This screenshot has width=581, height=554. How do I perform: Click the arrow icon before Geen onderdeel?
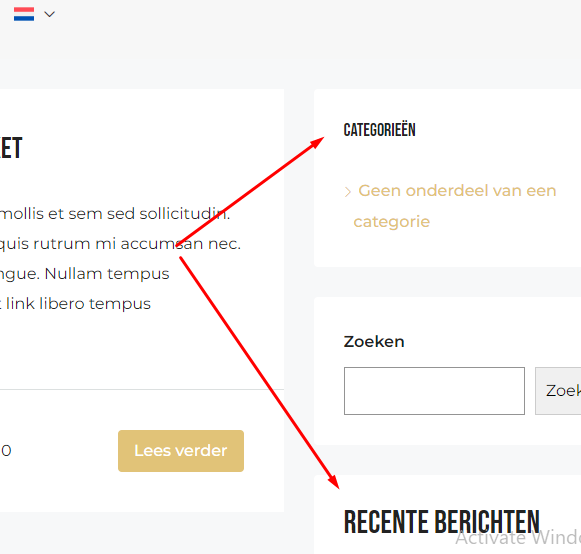(x=348, y=192)
